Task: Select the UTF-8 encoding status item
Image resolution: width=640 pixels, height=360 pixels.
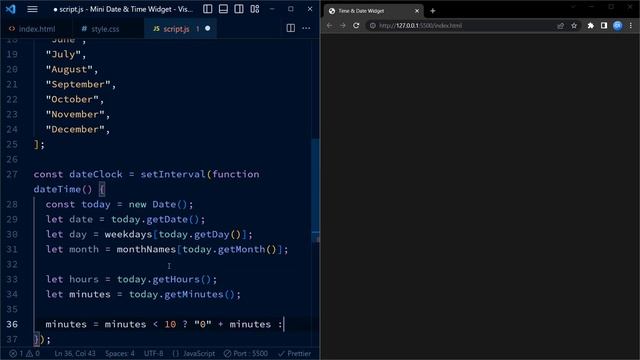Action: click(153, 353)
